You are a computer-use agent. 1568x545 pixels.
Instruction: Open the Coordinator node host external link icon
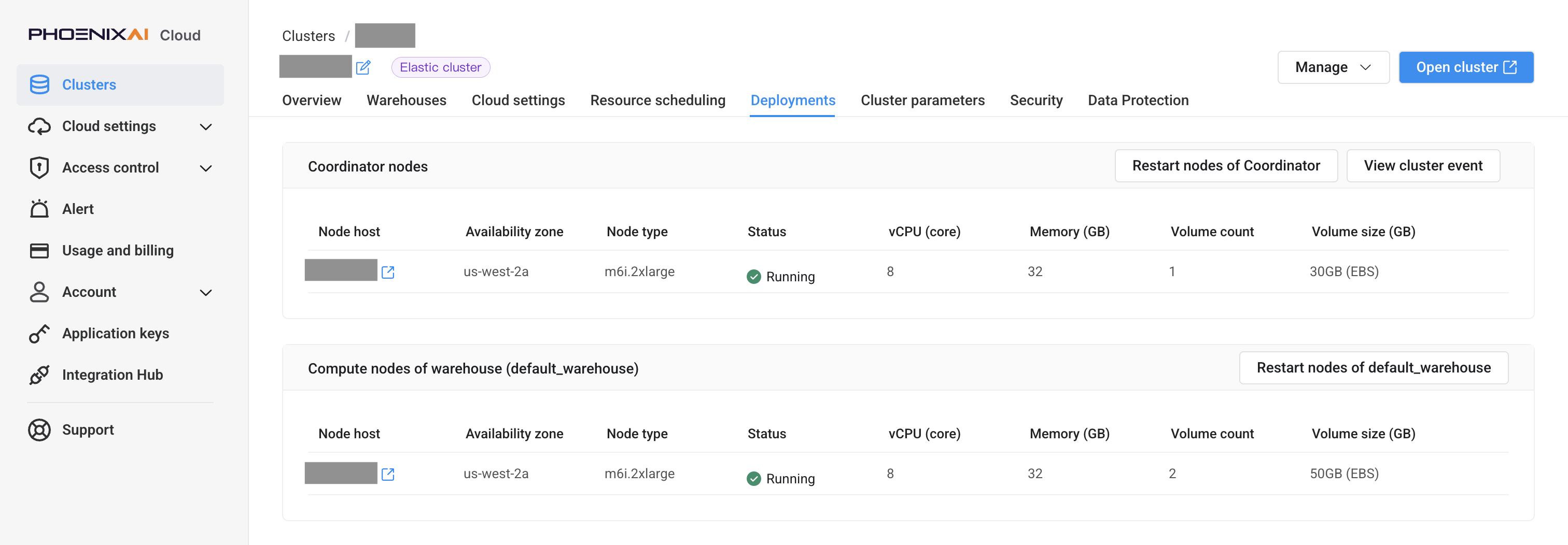coord(388,272)
